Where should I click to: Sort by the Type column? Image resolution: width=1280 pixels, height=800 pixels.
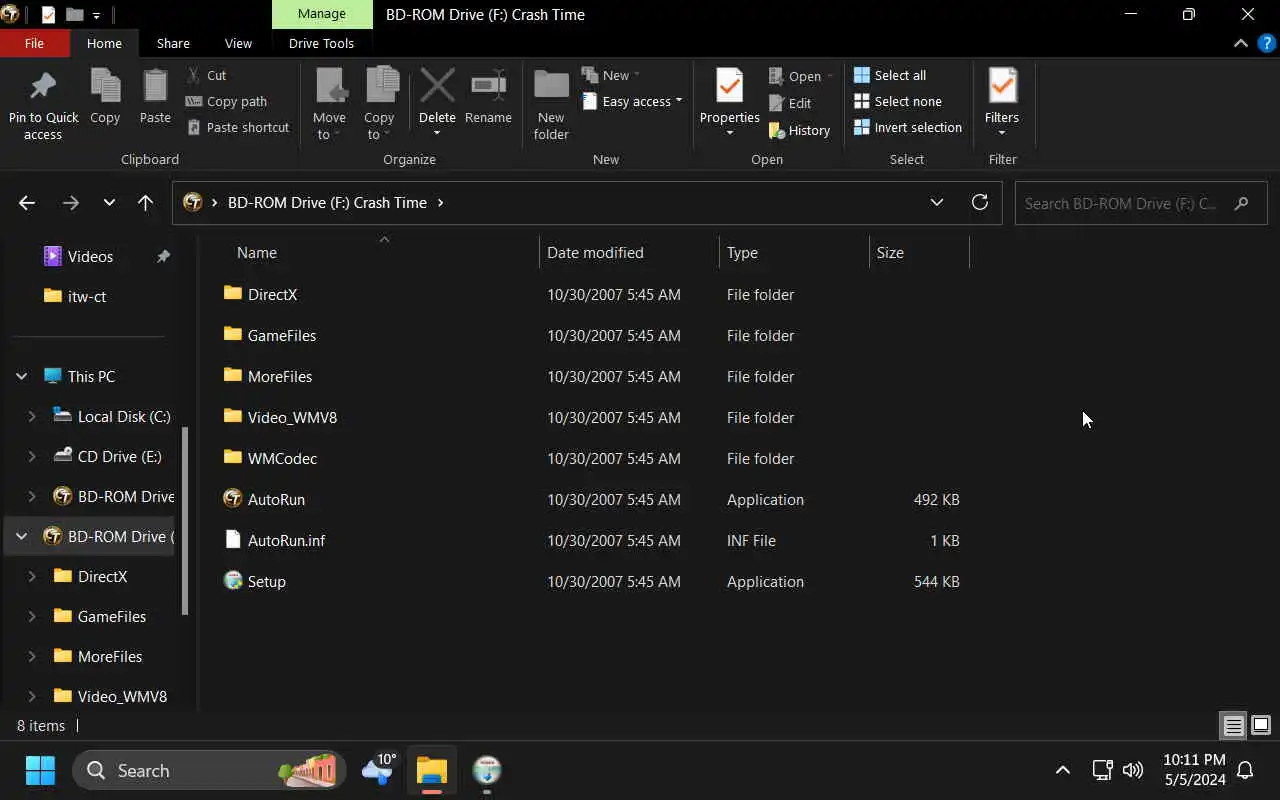[794, 252]
